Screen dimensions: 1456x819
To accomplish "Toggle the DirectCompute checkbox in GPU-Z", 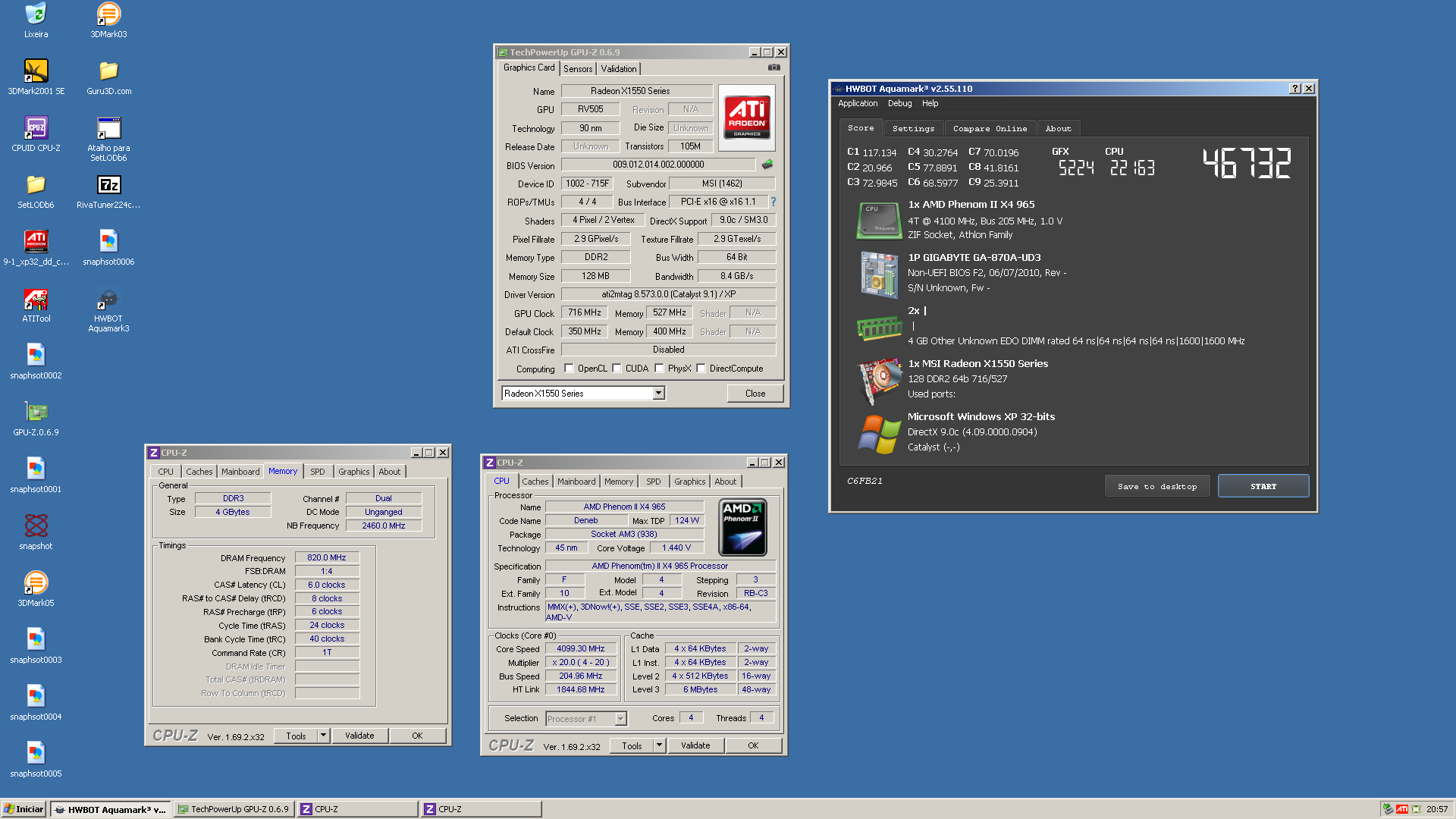I will pos(701,369).
